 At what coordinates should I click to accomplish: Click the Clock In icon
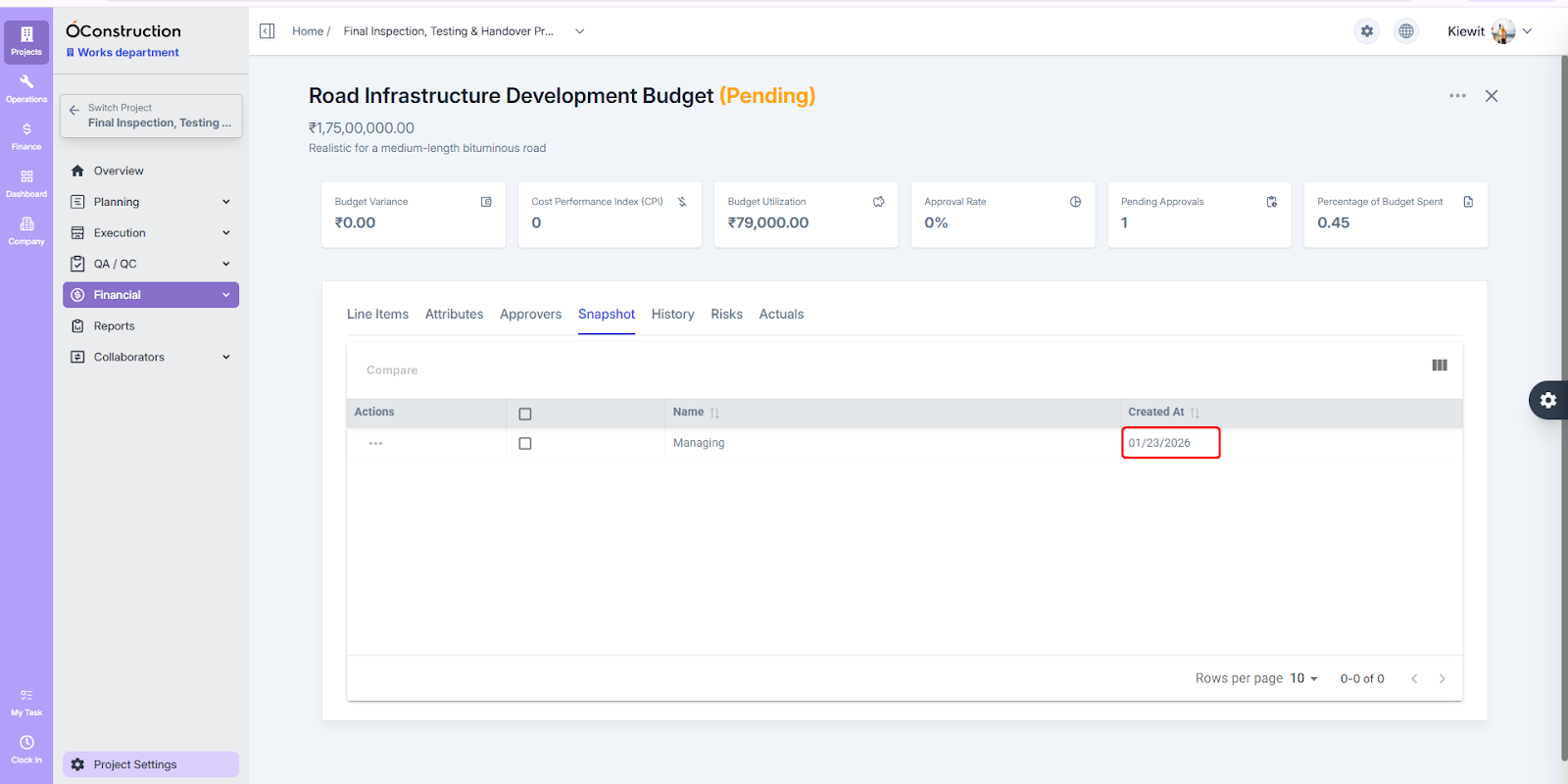click(26, 742)
